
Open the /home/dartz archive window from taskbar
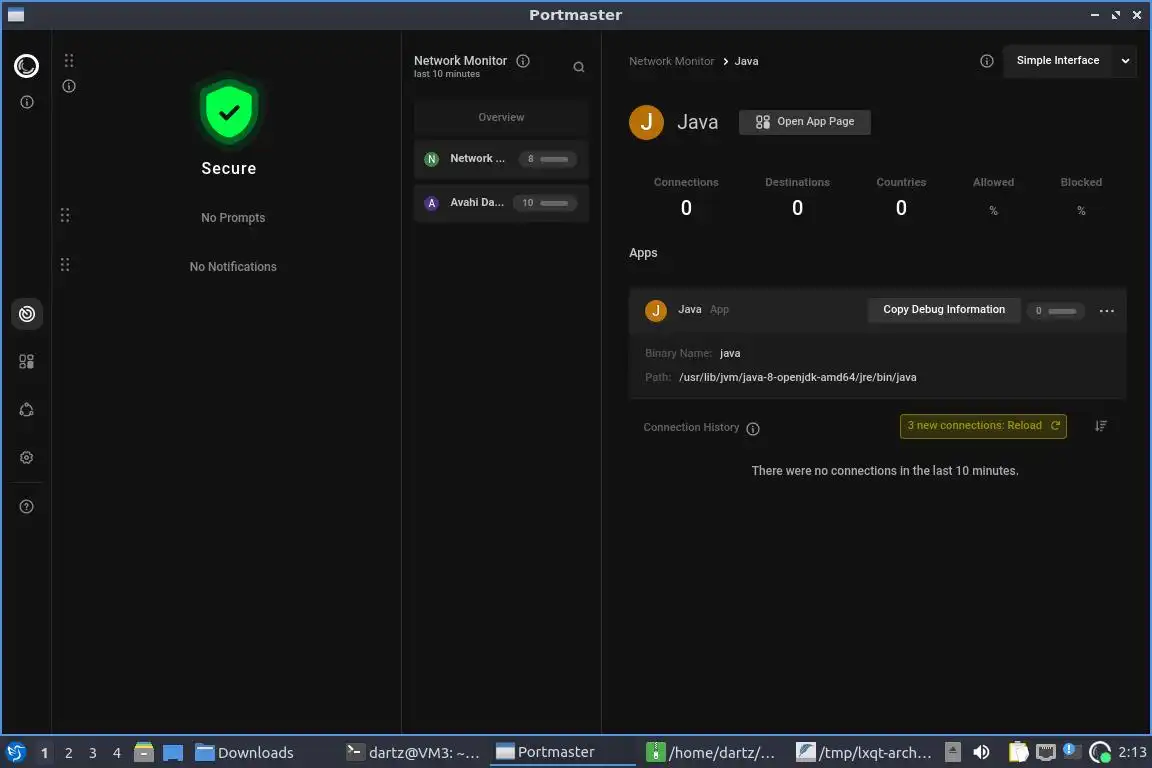(x=711, y=753)
